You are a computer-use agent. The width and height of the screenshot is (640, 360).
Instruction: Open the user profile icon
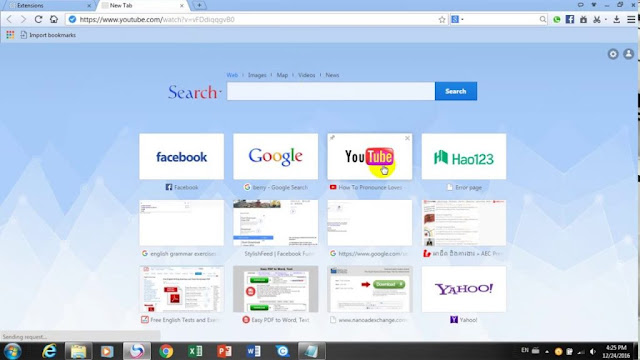click(629, 54)
